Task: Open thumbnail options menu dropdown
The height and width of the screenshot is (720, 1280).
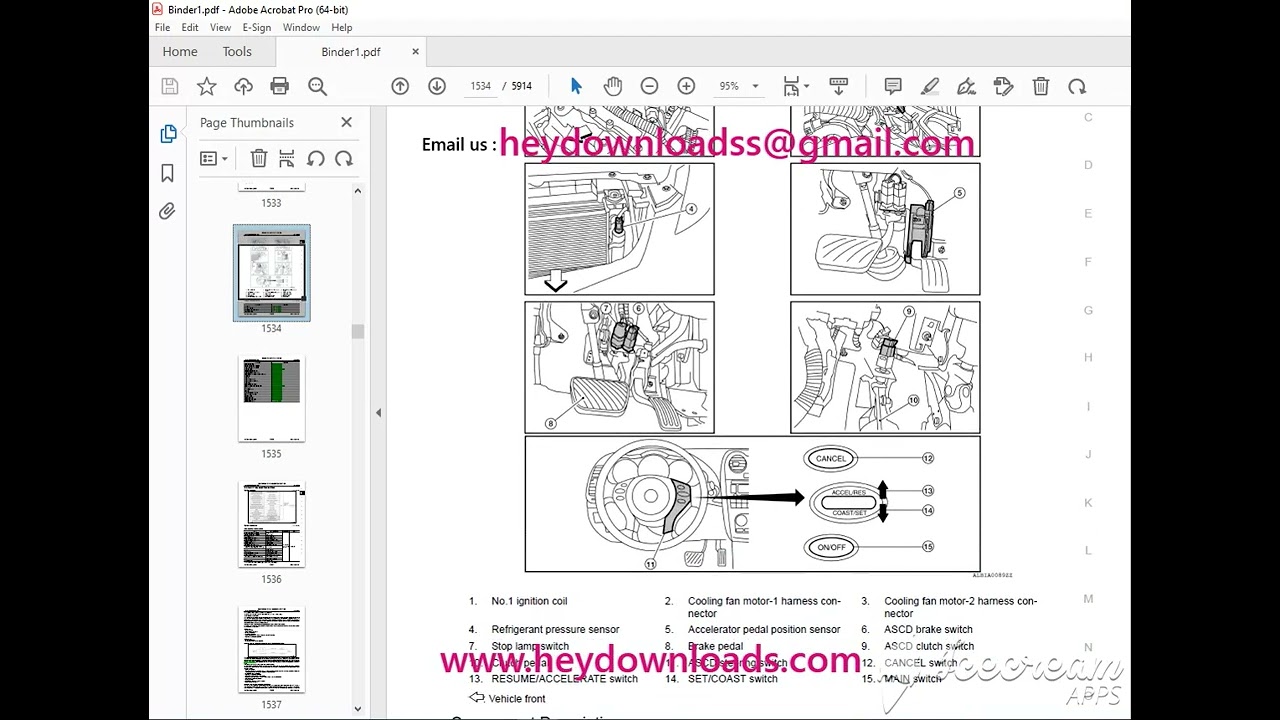Action: pos(213,159)
